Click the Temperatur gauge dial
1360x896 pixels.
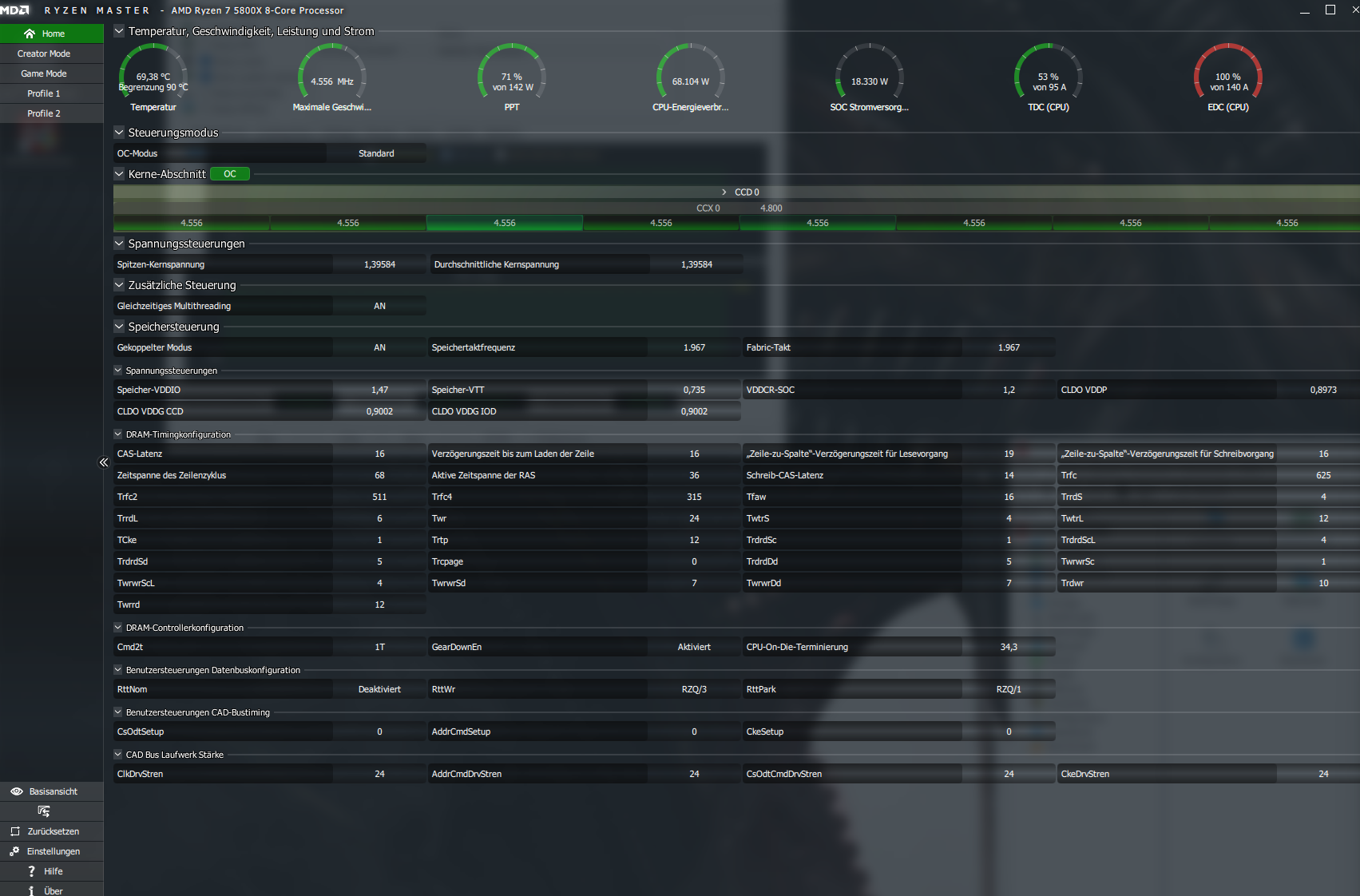153,71
